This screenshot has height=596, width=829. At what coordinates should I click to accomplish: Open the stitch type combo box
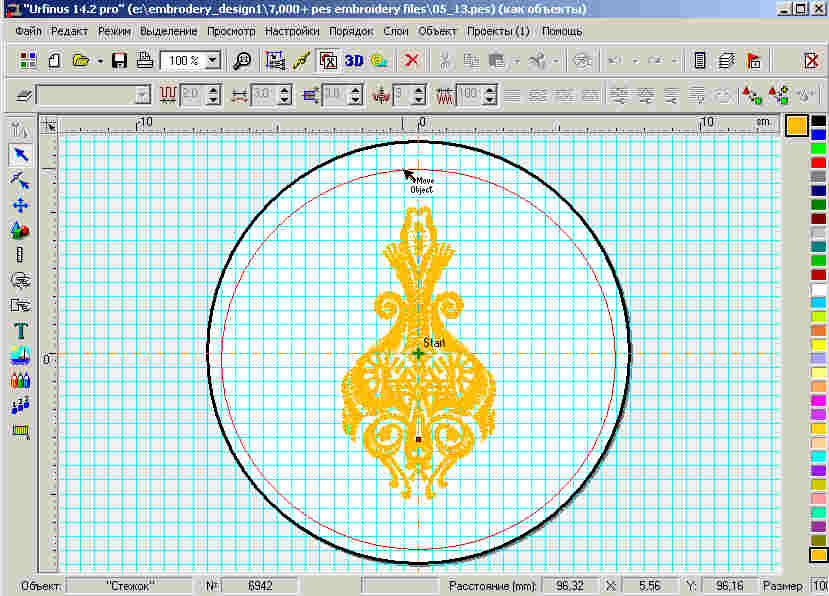click(142, 95)
